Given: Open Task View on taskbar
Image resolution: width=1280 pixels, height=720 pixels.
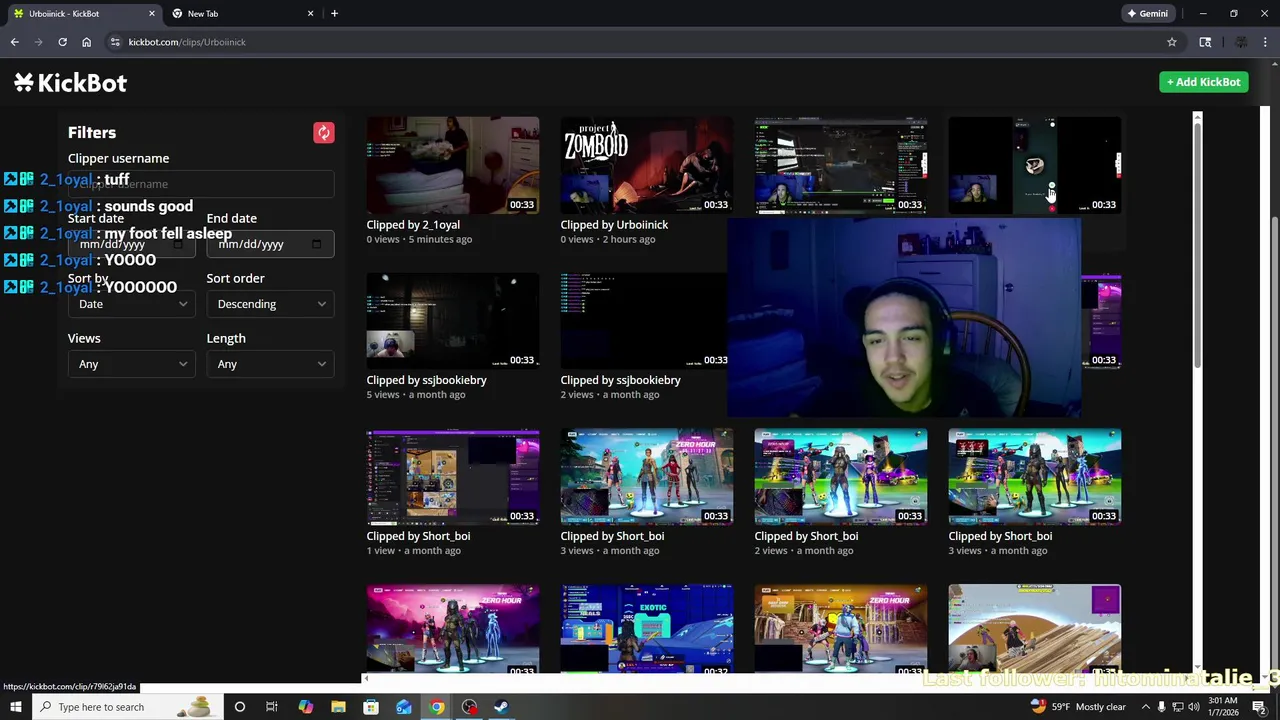Looking at the screenshot, I should (272, 707).
